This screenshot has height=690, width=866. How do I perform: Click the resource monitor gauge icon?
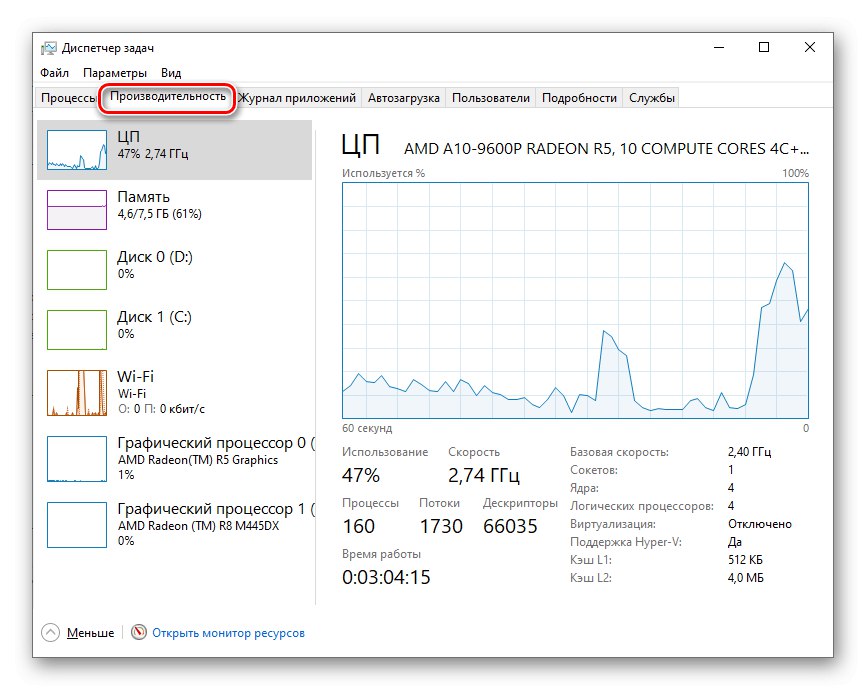coord(139,632)
